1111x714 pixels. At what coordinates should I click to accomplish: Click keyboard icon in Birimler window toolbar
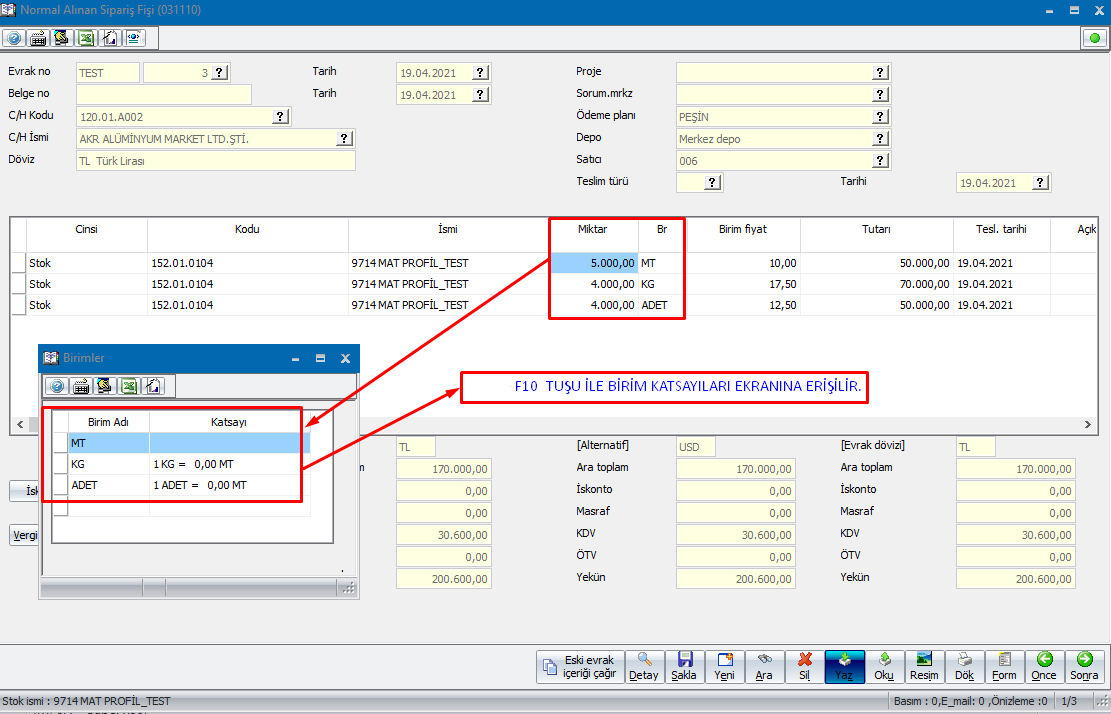point(81,386)
